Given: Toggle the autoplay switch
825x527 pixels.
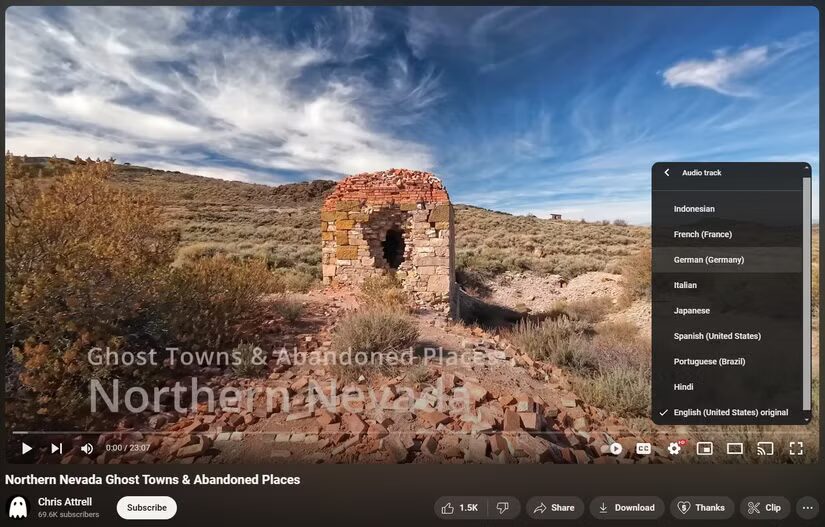Looking at the screenshot, I should (x=614, y=449).
